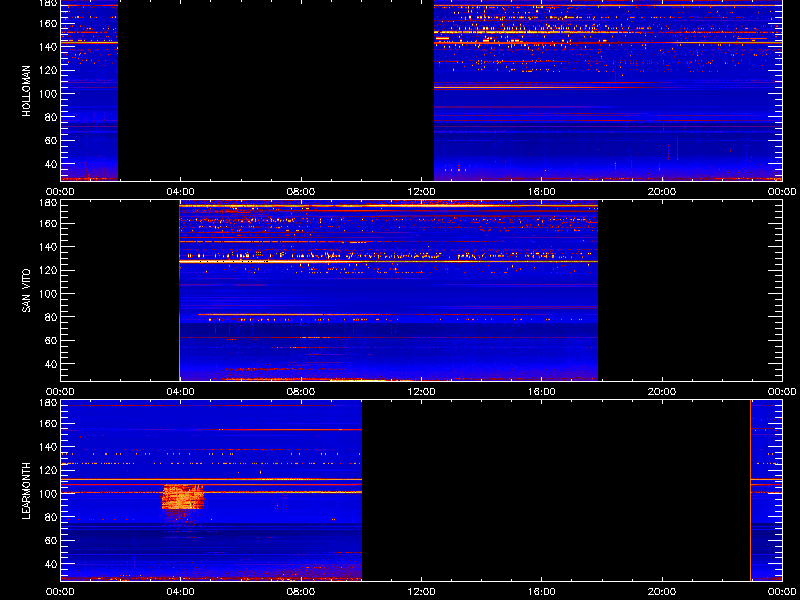
Task: Select the 60 tick label on HOLLOMAN axis
Action: (52, 140)
